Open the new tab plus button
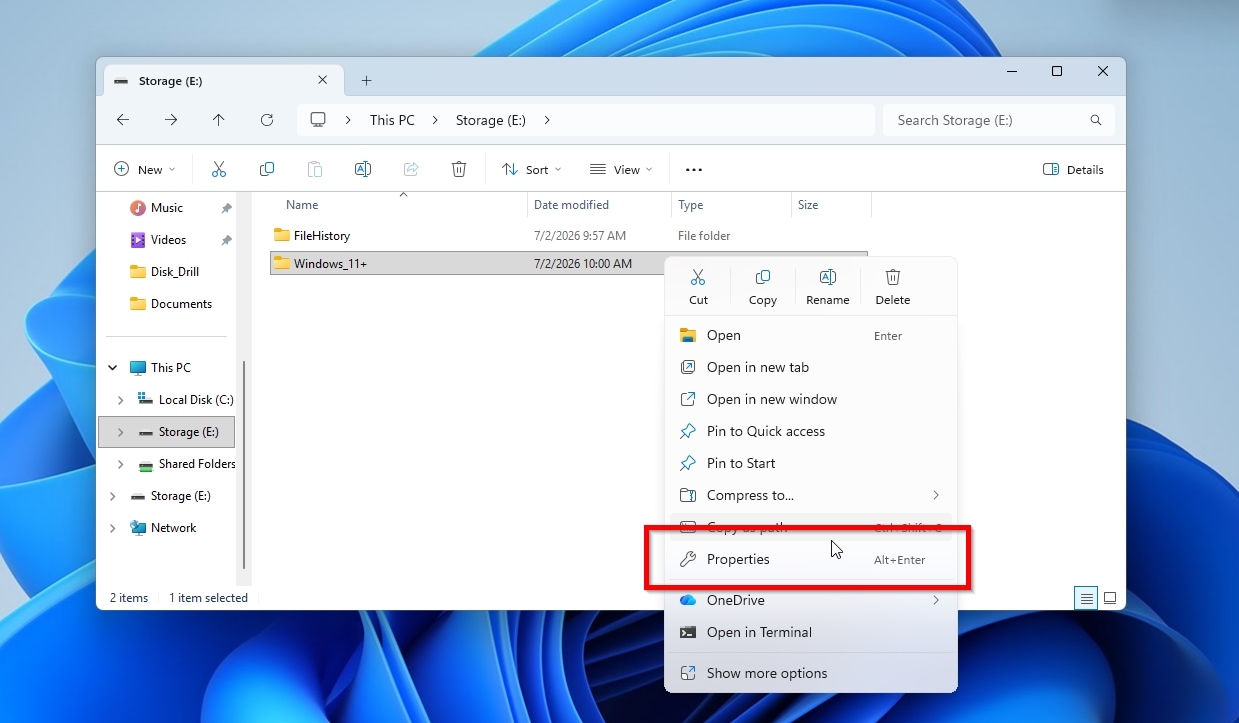1239x723 pixels. (x=366, y=80)
